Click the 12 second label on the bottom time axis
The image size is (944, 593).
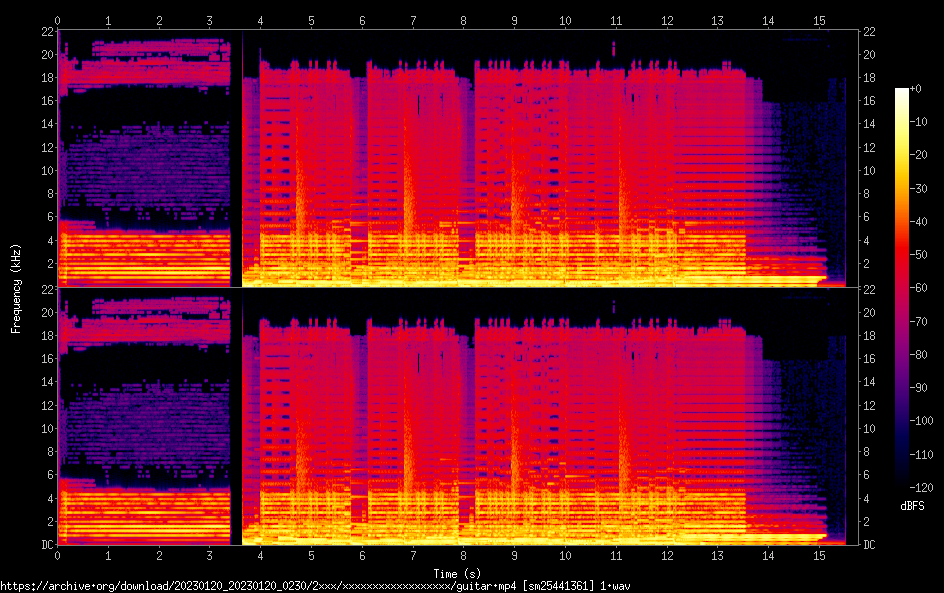click(667, 556)
